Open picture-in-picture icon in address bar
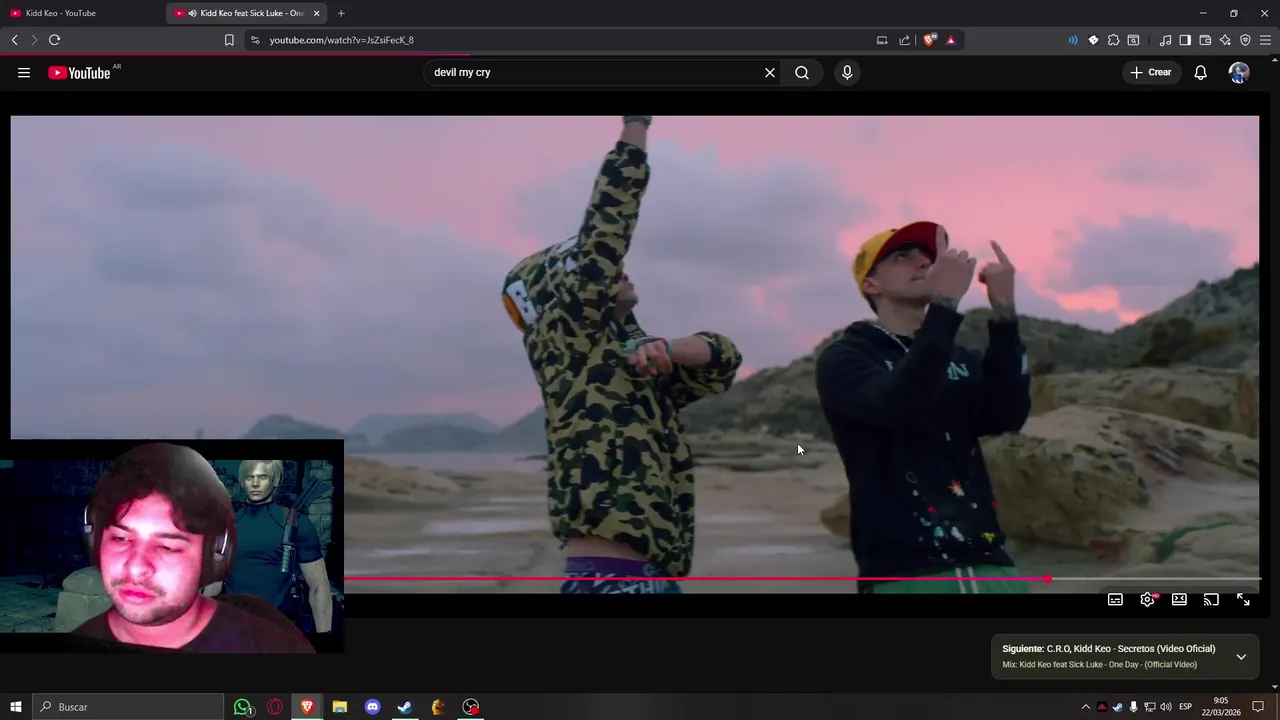 [882, 40]
